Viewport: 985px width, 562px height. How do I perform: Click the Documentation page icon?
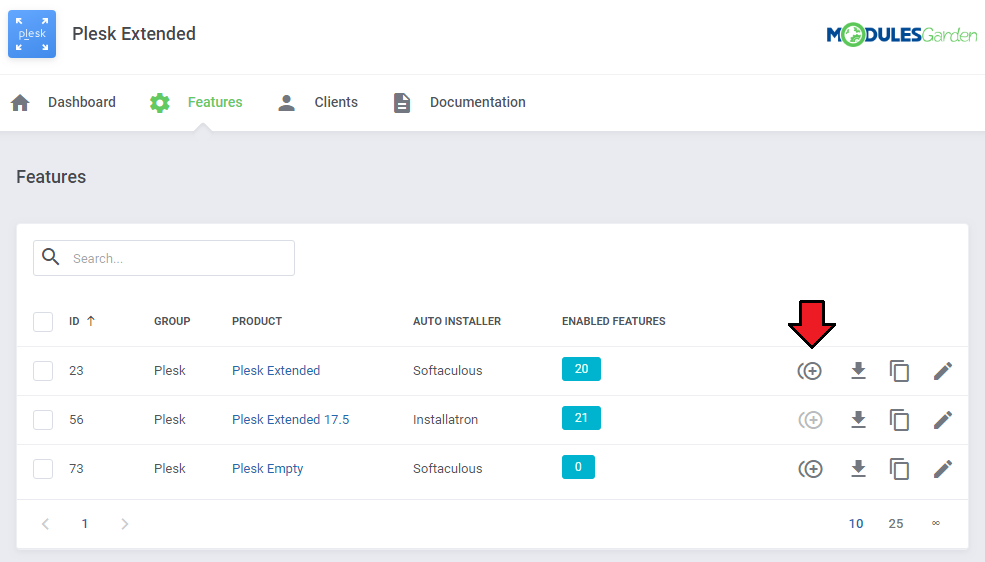coord(402,102)
